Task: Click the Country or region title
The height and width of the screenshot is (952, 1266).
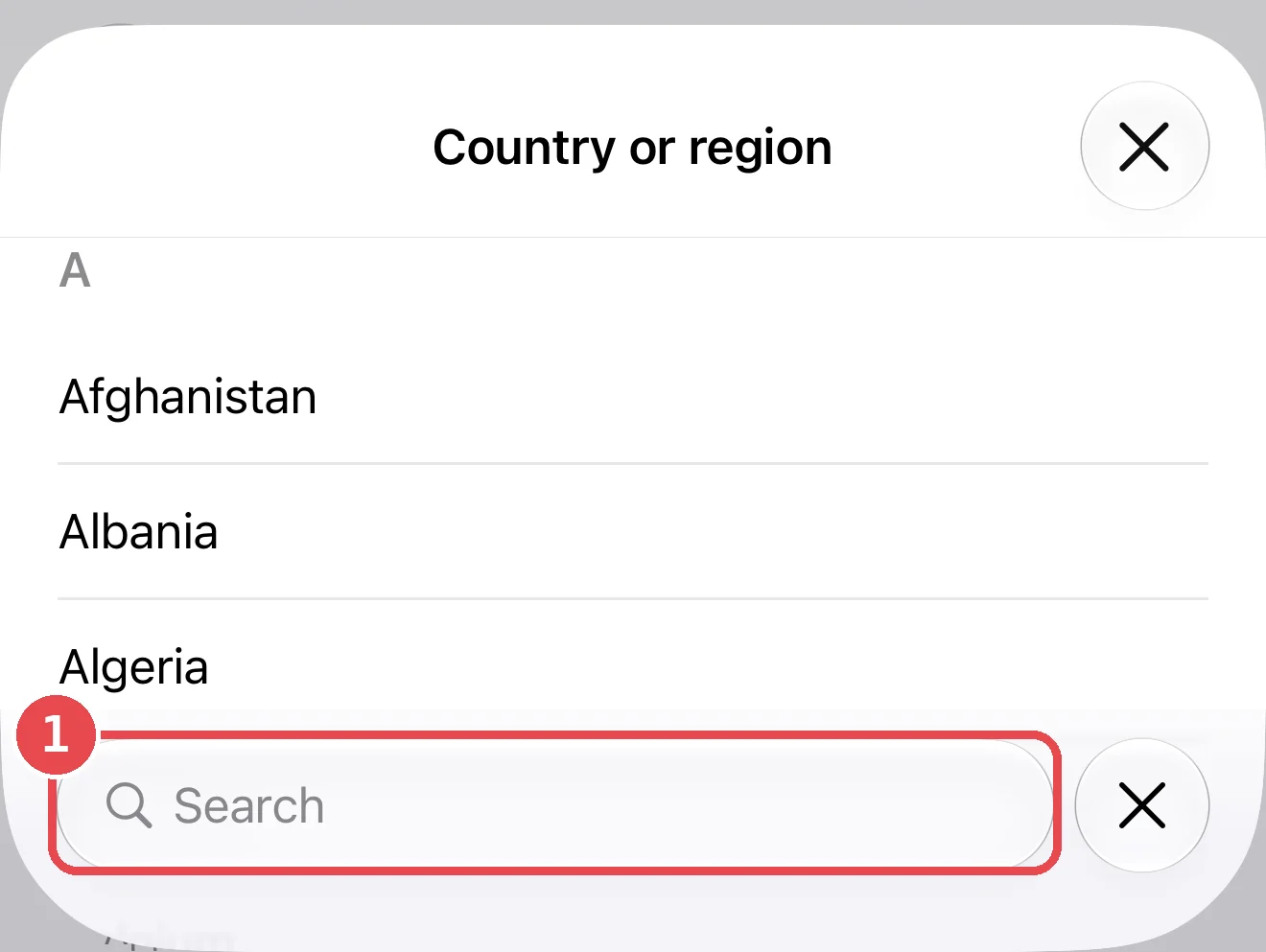Action: coord(632,148)
